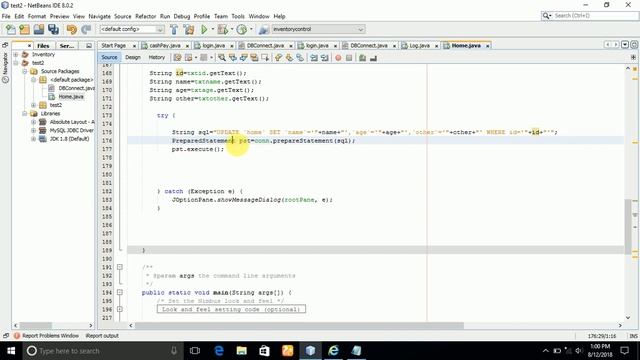Image resolution: width=640 pixels, height=360 pixels.
Task: Click the Search (Ctrl+I) field
Action: [x=595, y=16]
